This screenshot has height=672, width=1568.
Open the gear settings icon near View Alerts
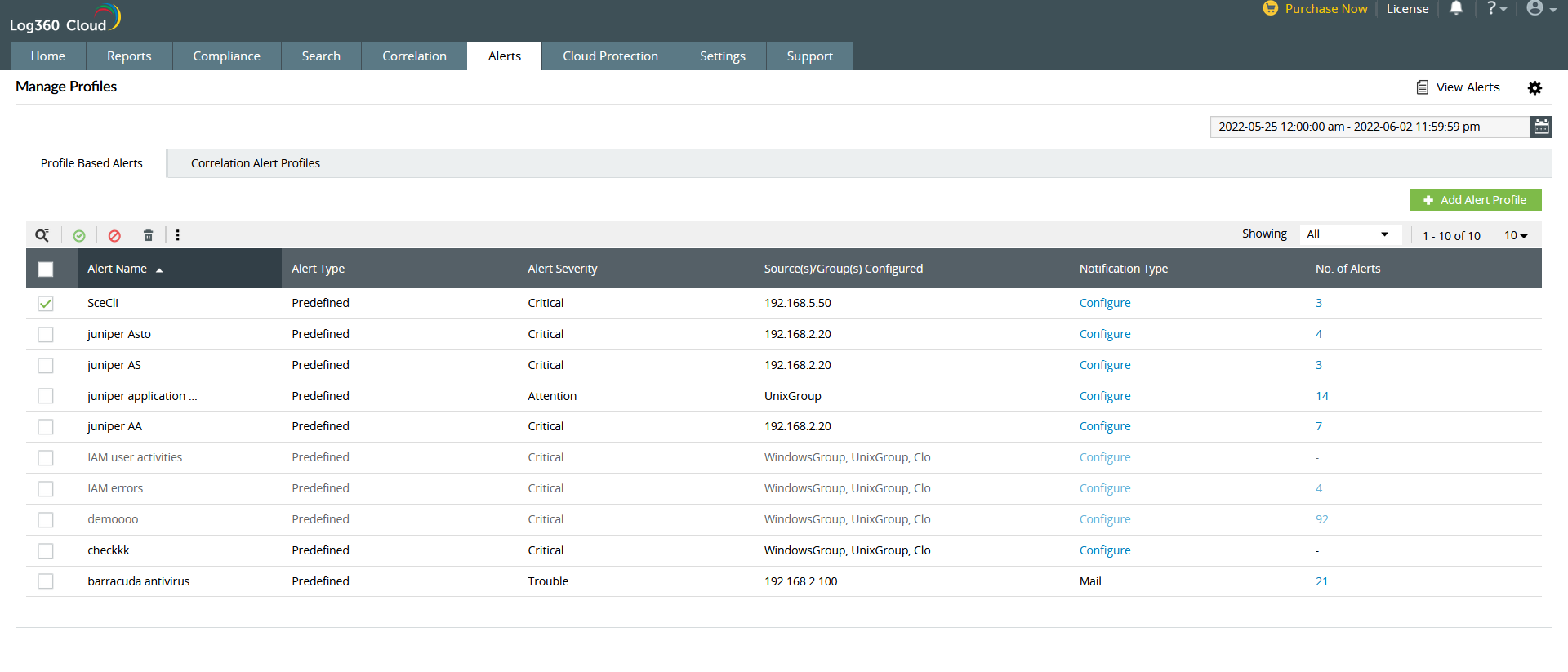(1535, 87)
